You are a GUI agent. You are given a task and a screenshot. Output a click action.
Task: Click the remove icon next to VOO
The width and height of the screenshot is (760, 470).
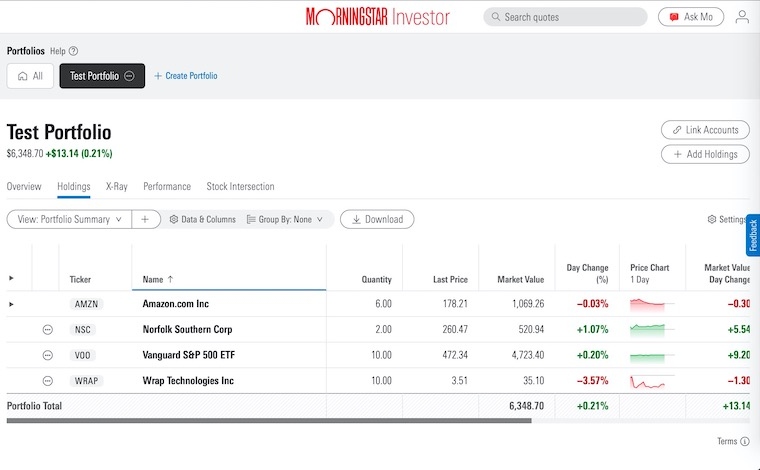click(x=47, y=355)
